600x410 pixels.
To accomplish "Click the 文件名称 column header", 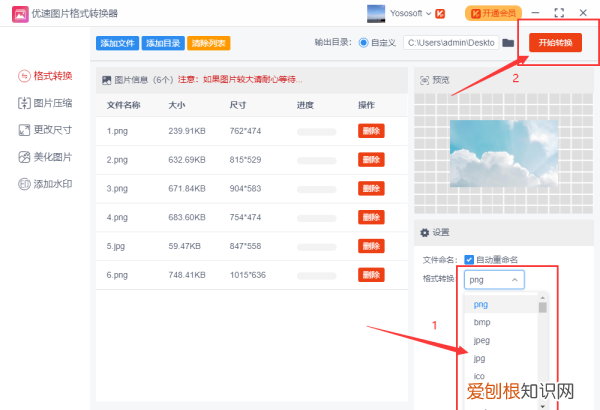I will click(123, 105).
